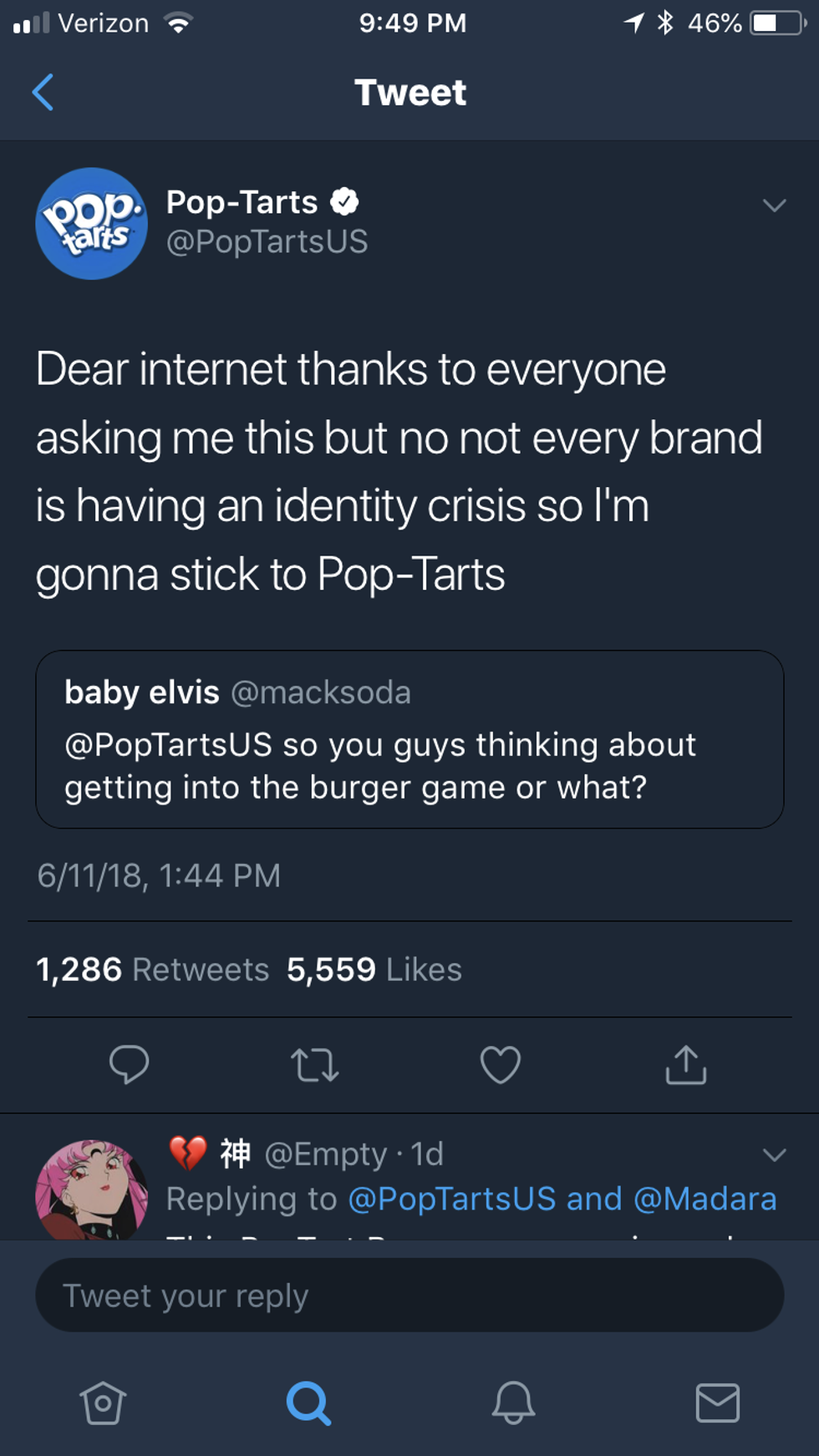Retweet the Pop-Tarts tweet
Image resolution: width=819 pixels, height=1456 pixels.
coord(314,1065)
